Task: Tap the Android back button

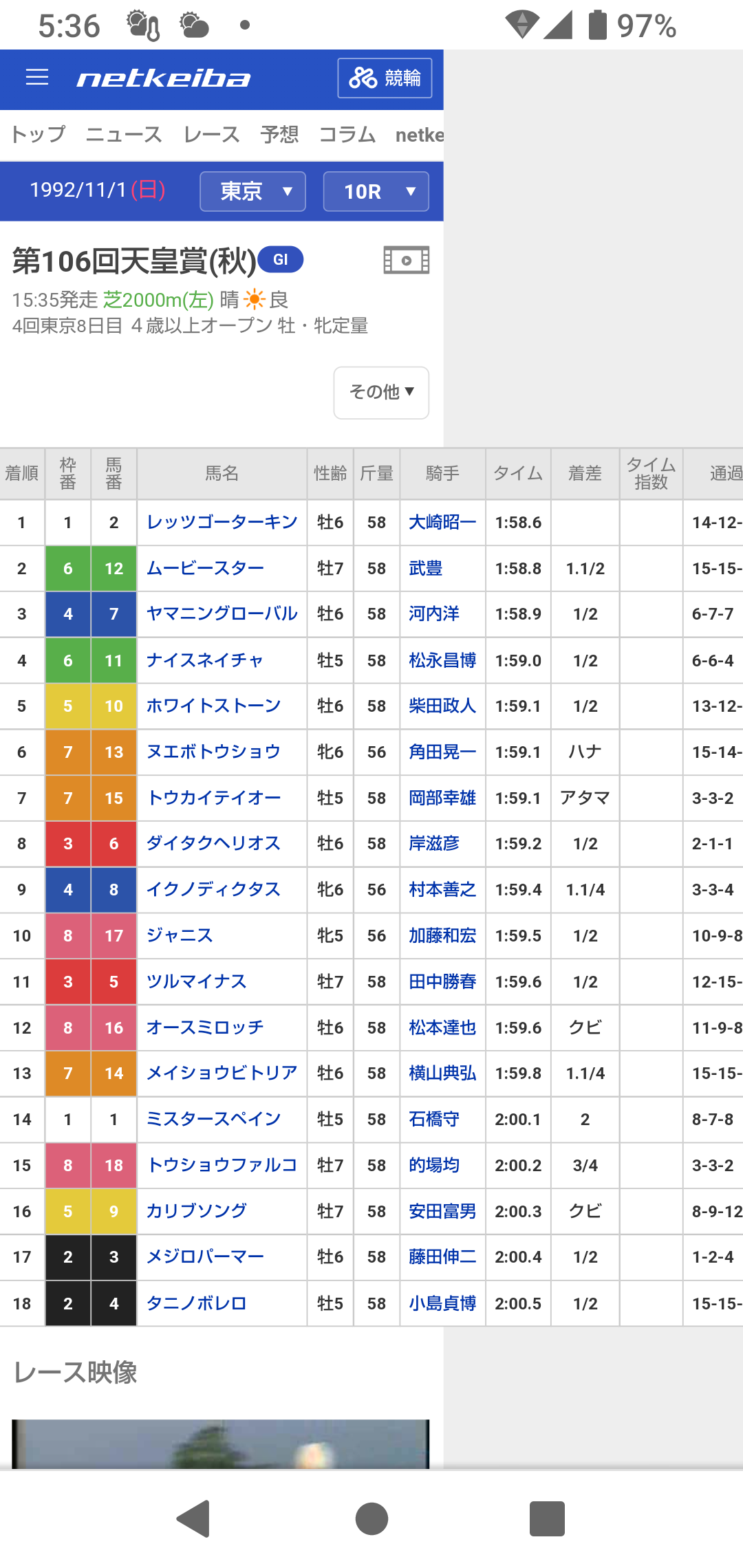Action: click(193, 1518)
